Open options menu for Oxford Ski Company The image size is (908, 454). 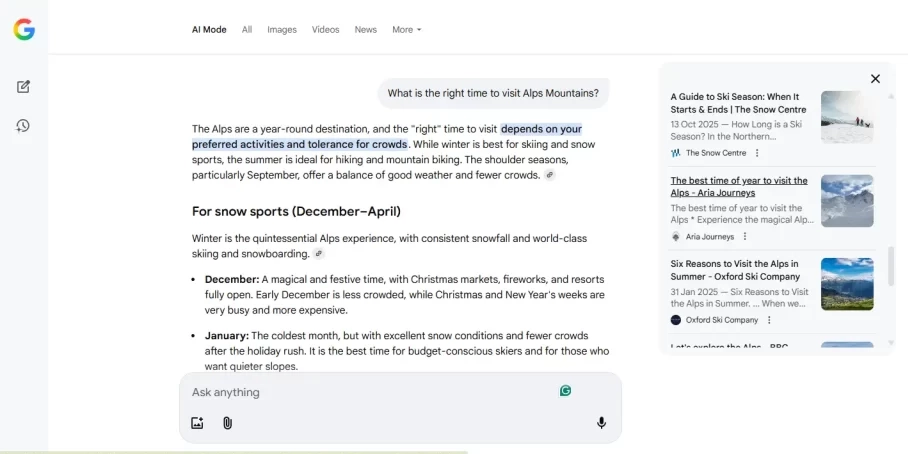pyautogui.click(x=769, y=320)
